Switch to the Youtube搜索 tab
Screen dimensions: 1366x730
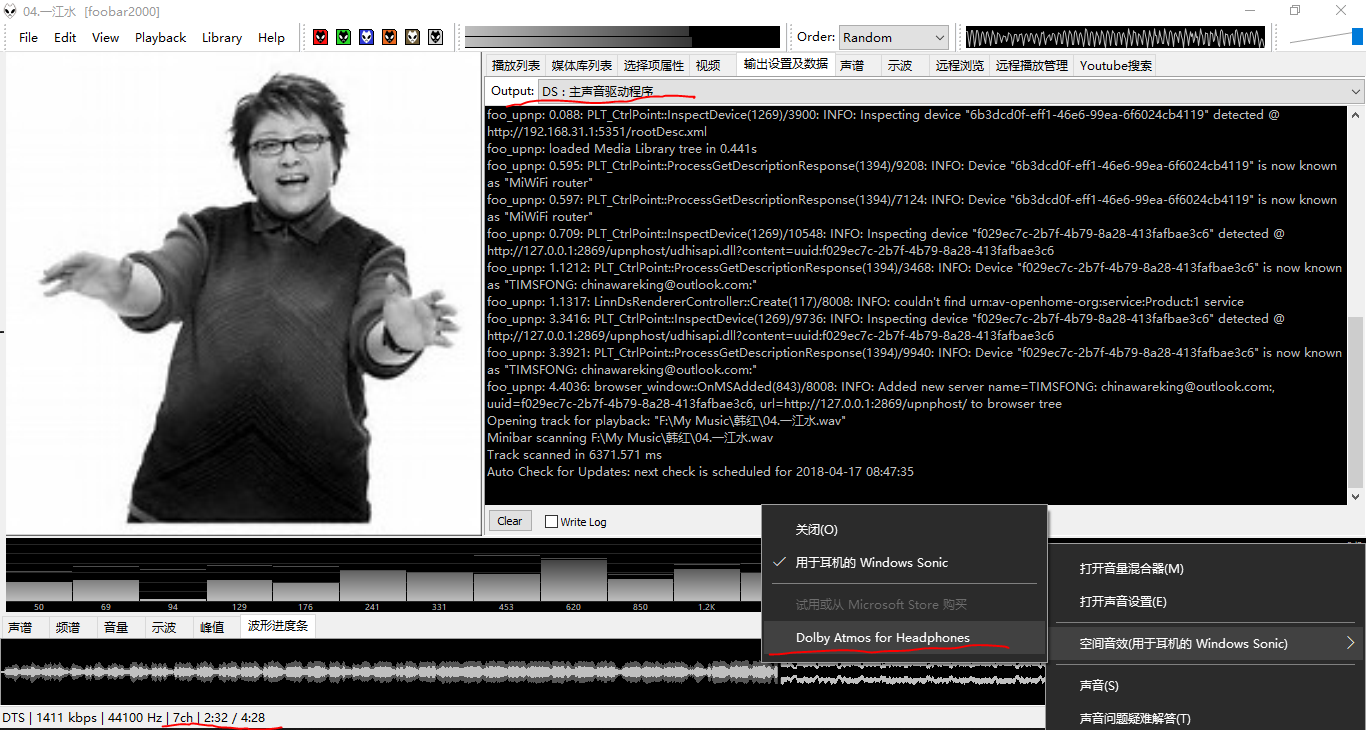pos(1115,66)
